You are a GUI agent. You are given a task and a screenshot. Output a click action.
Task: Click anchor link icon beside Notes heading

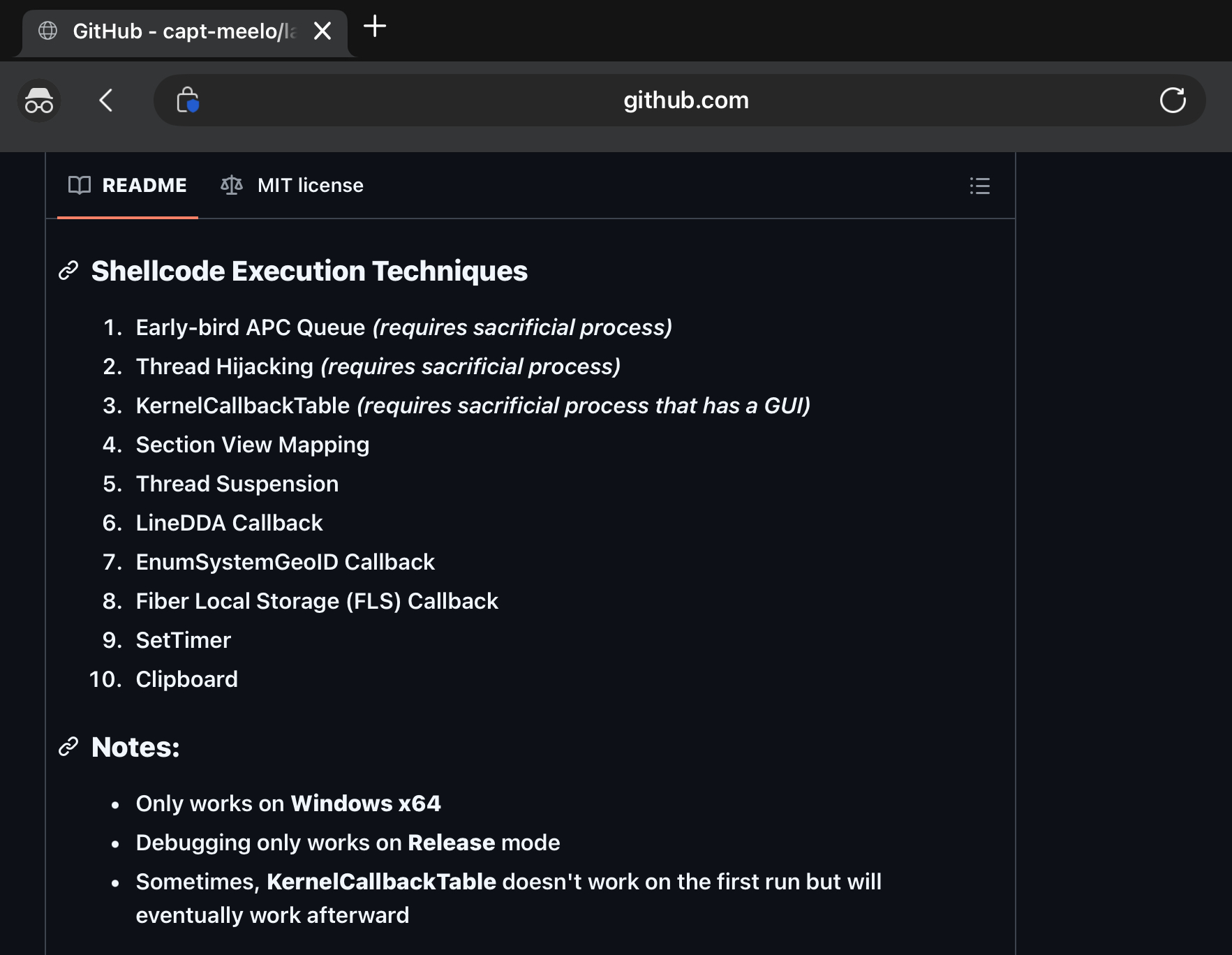68,747
